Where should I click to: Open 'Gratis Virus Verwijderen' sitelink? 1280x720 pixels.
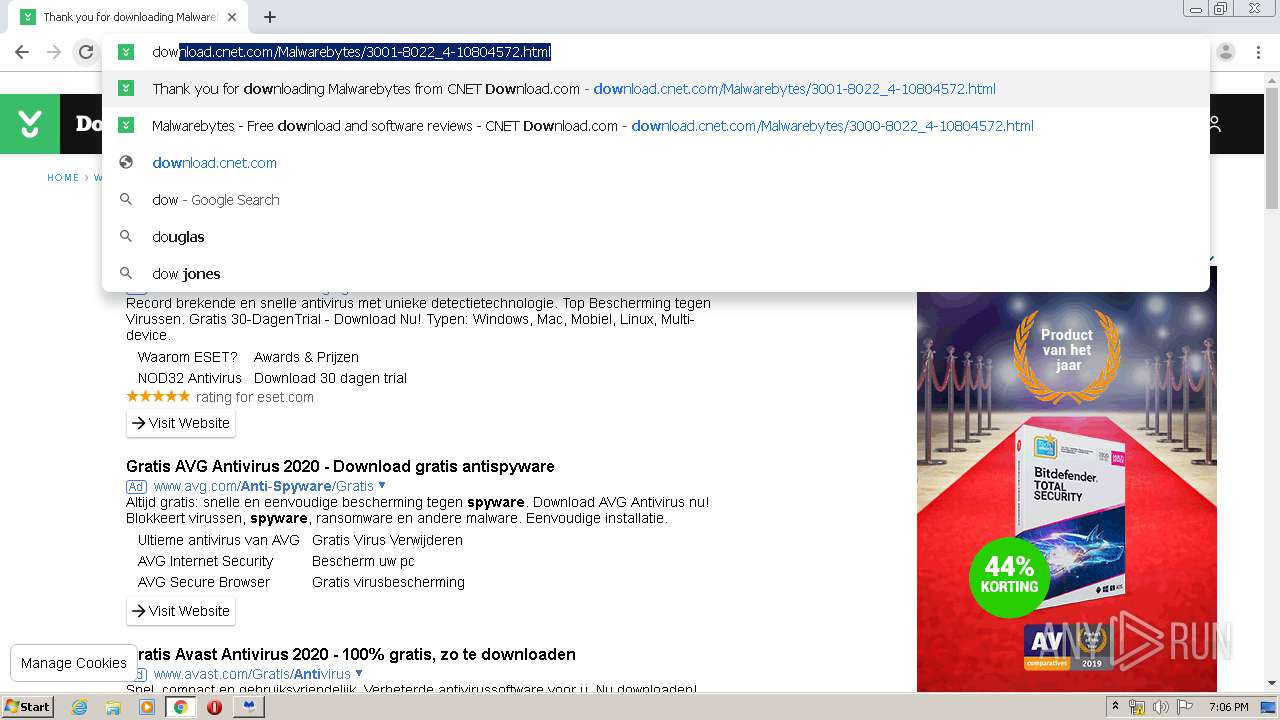387,540
